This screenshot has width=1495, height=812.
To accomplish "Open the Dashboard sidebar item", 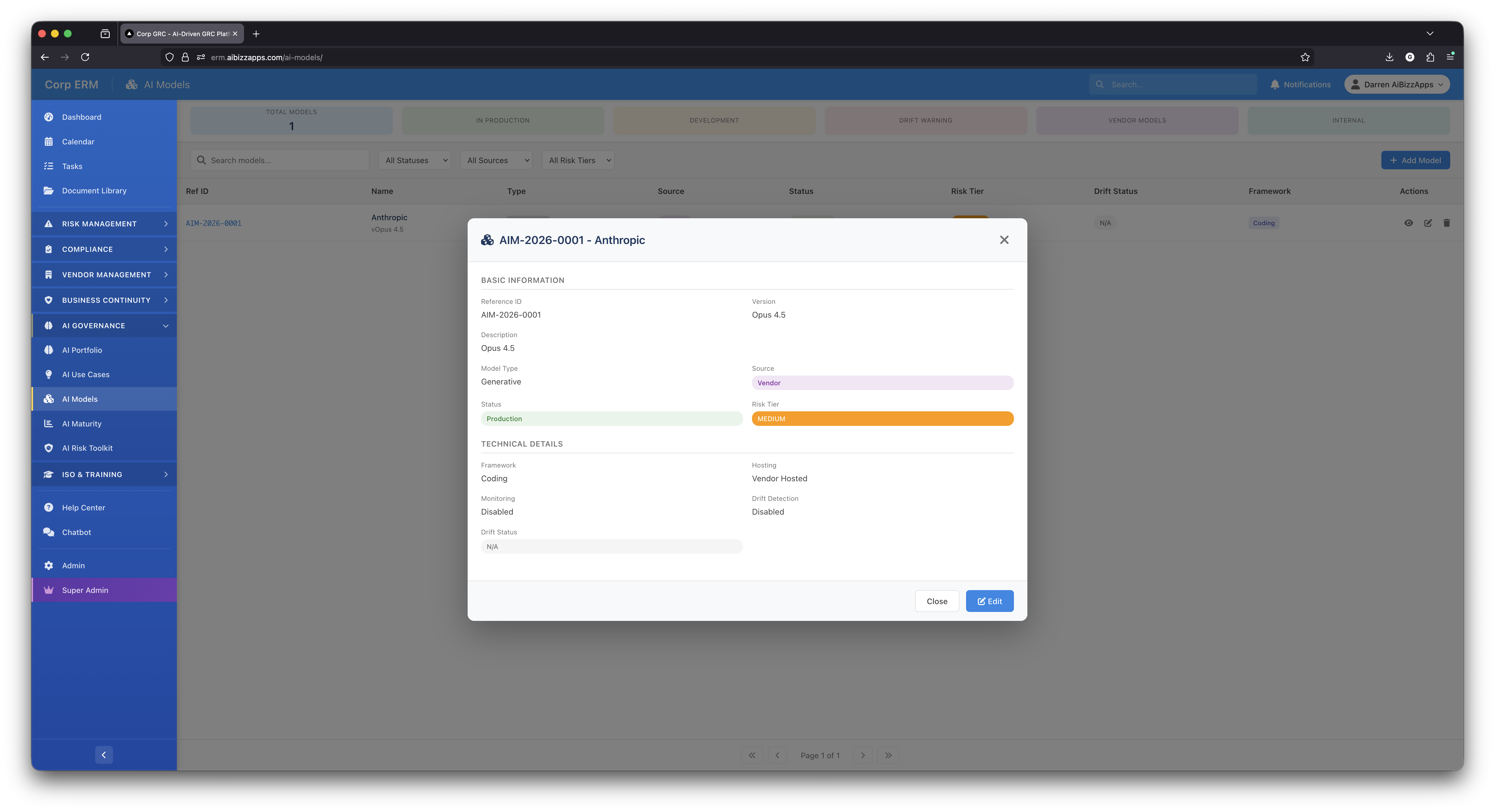I will tap(81, 117).
